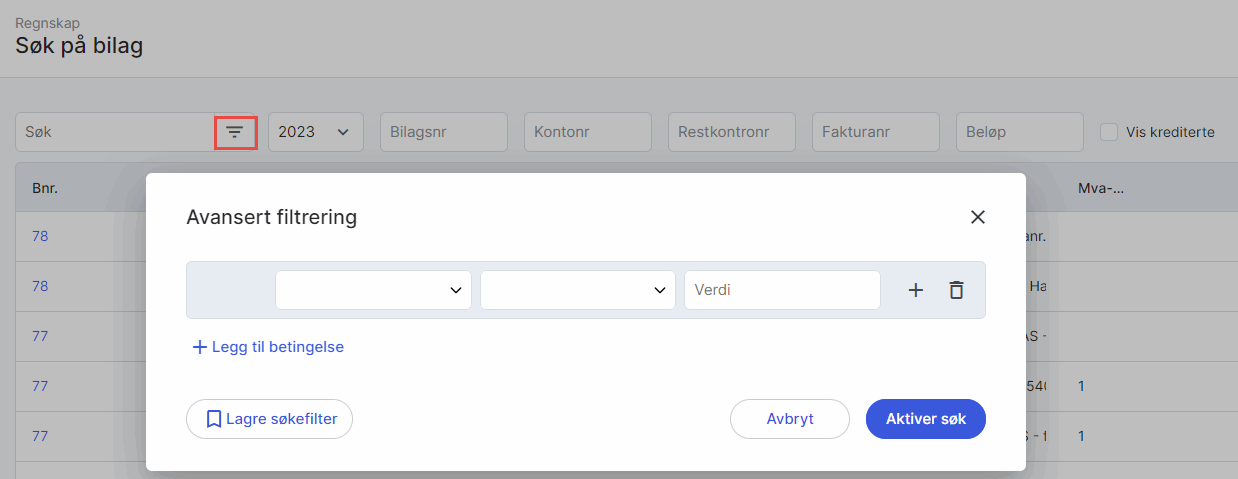Open the advanced filter icon beside Søk
Screen dimensions: 1238x479
pos(235,132)
